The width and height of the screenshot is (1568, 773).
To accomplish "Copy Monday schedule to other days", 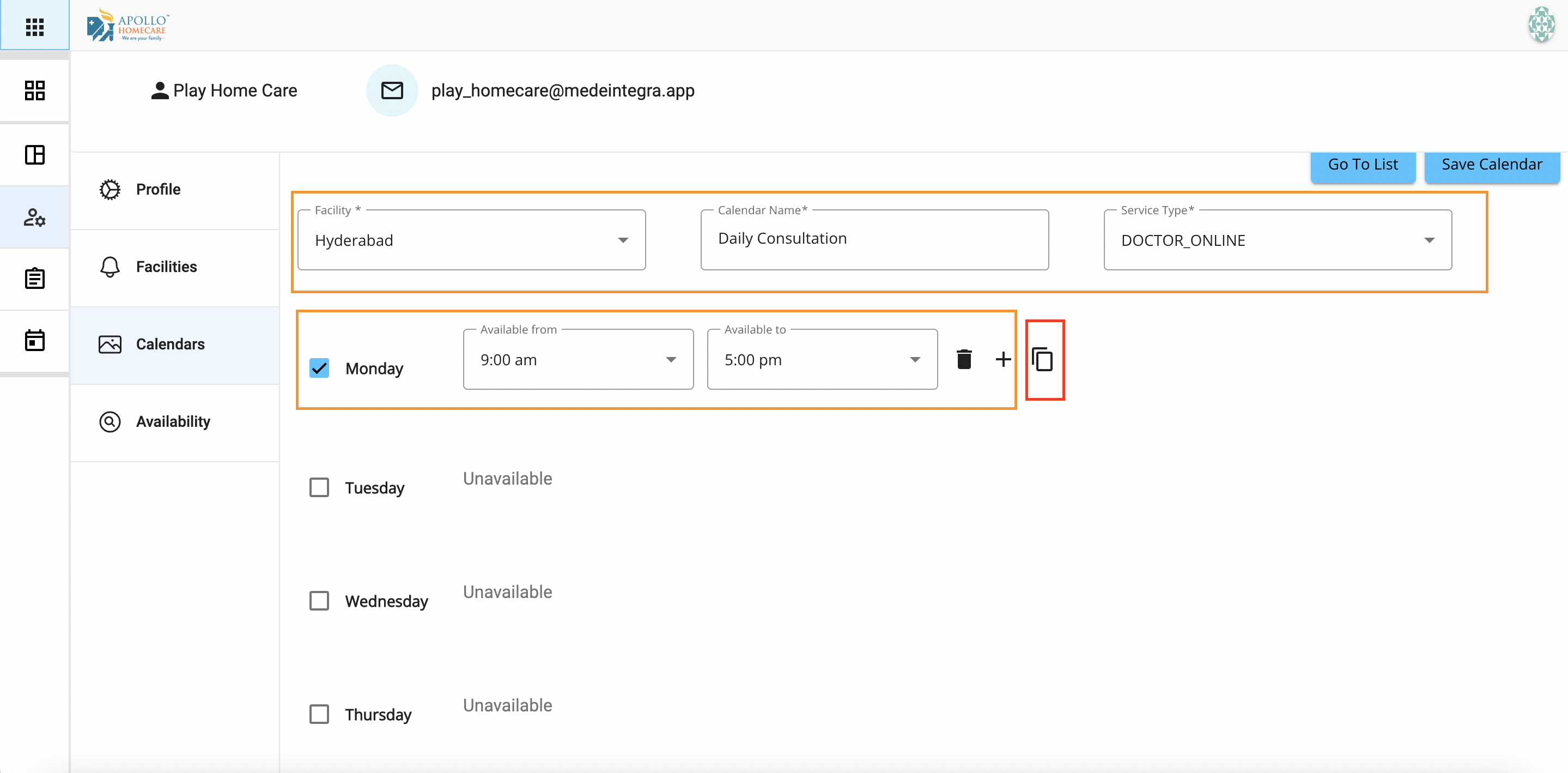I will point(1043,359).
